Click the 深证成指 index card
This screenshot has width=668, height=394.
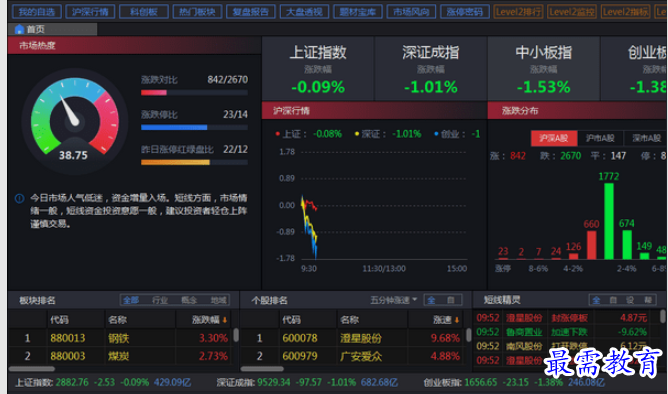[x=431, y=69]
